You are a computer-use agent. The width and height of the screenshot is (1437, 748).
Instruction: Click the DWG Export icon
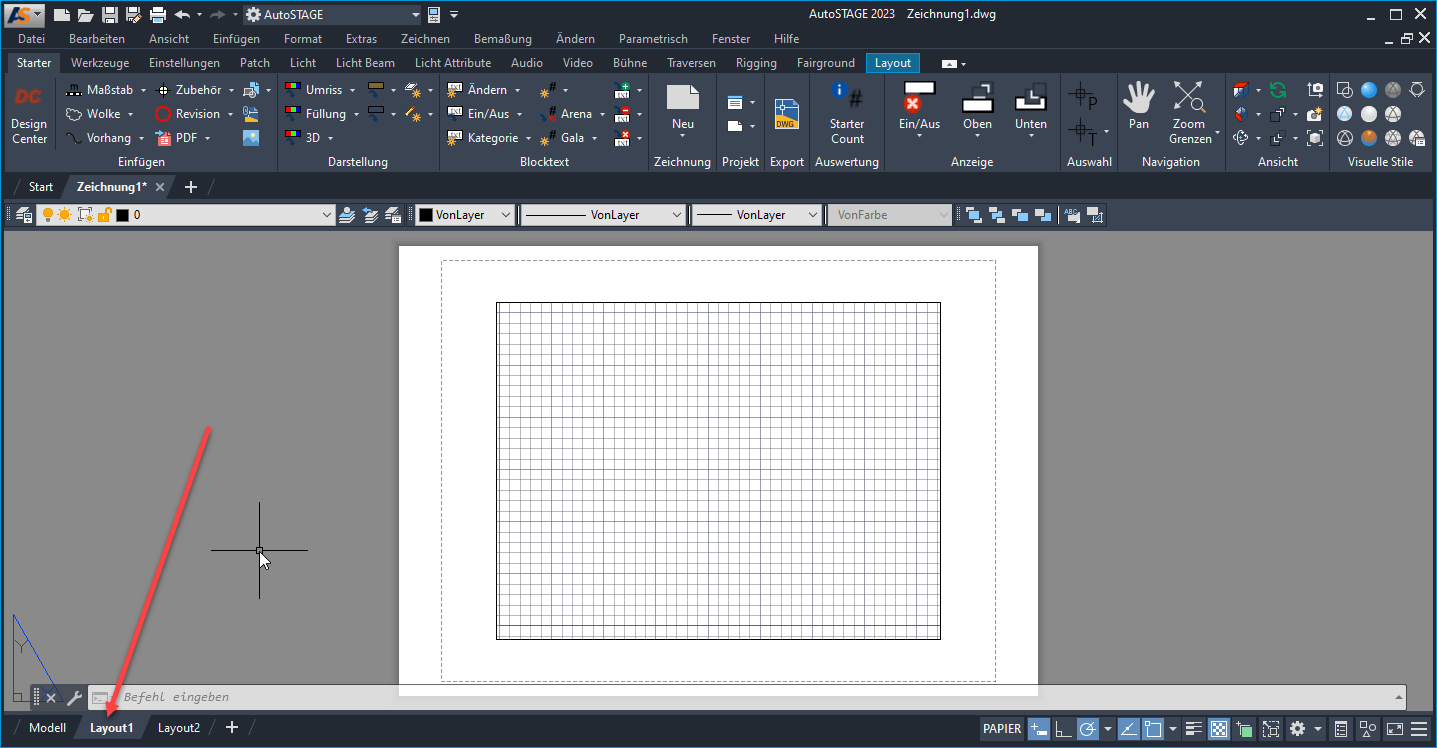click(787, 114)
